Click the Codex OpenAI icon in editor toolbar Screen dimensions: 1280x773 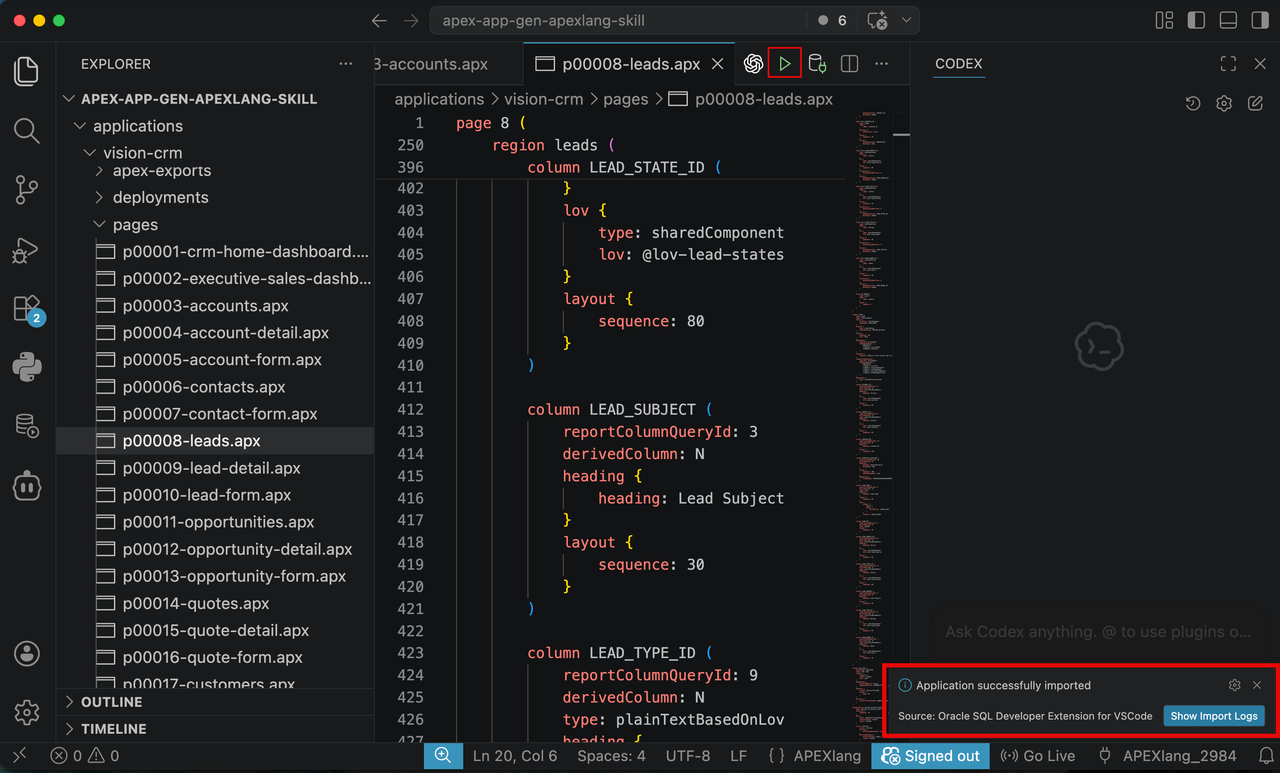[x=753, y=64]
